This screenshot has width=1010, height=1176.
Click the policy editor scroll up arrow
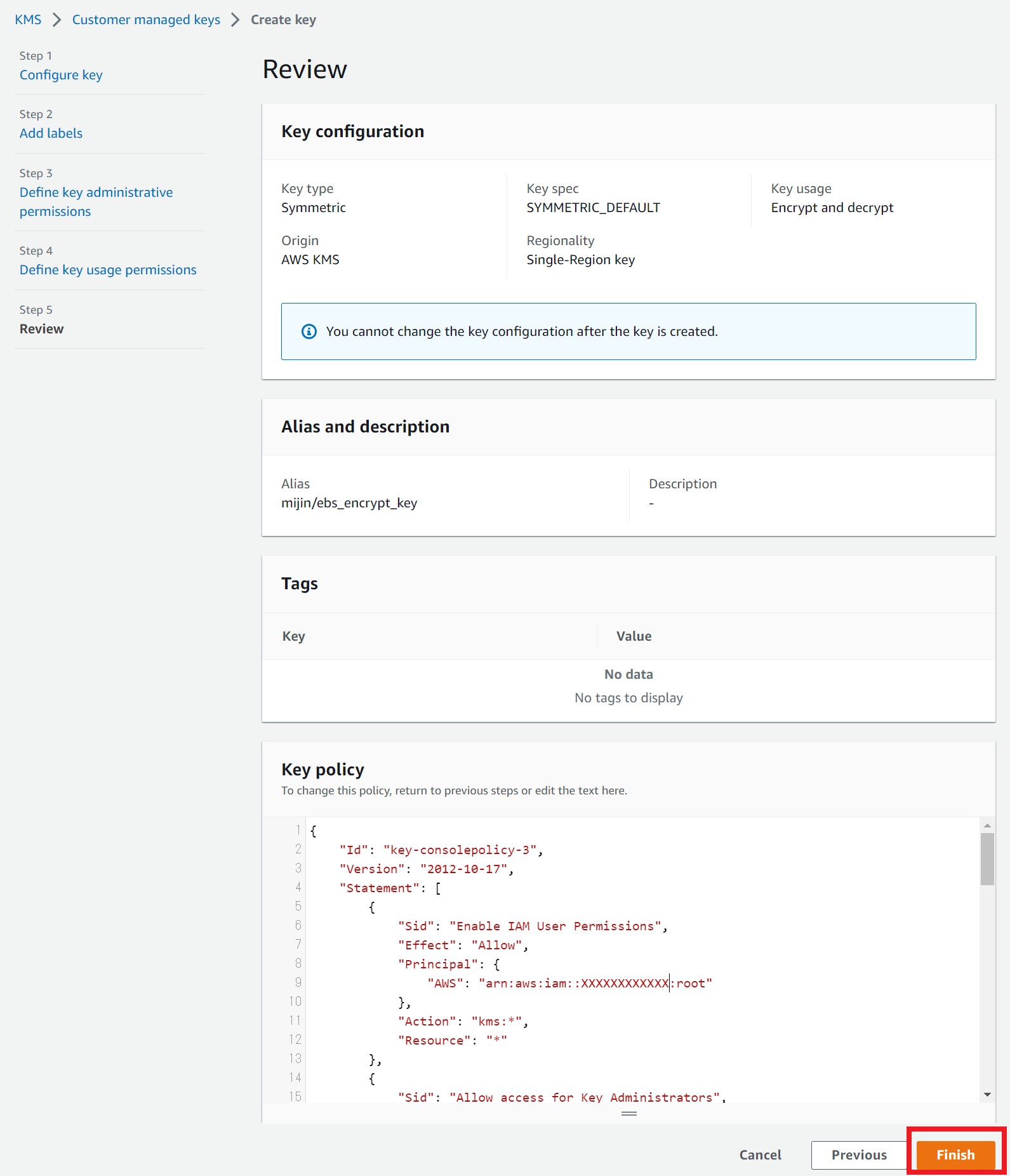click(x=987, y=825)
